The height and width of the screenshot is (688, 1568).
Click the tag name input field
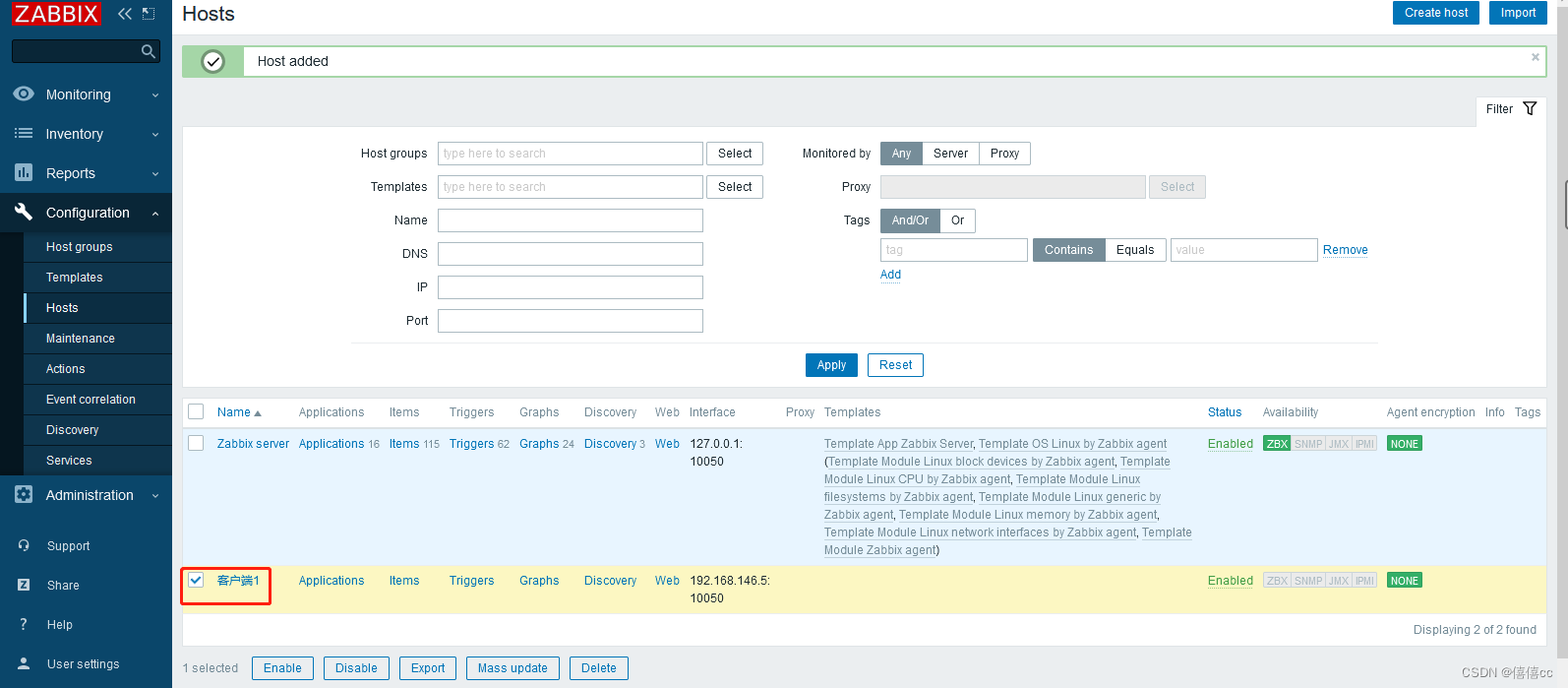point(954,250)
